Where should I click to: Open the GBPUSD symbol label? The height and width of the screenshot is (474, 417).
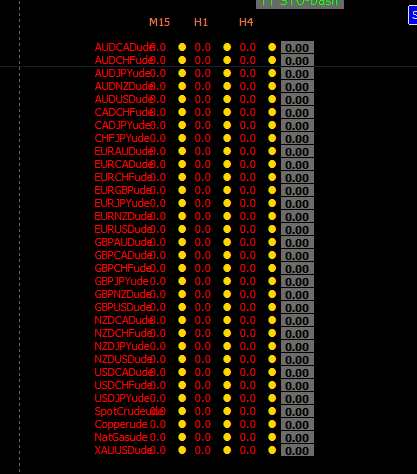click(x=122, y=307)
